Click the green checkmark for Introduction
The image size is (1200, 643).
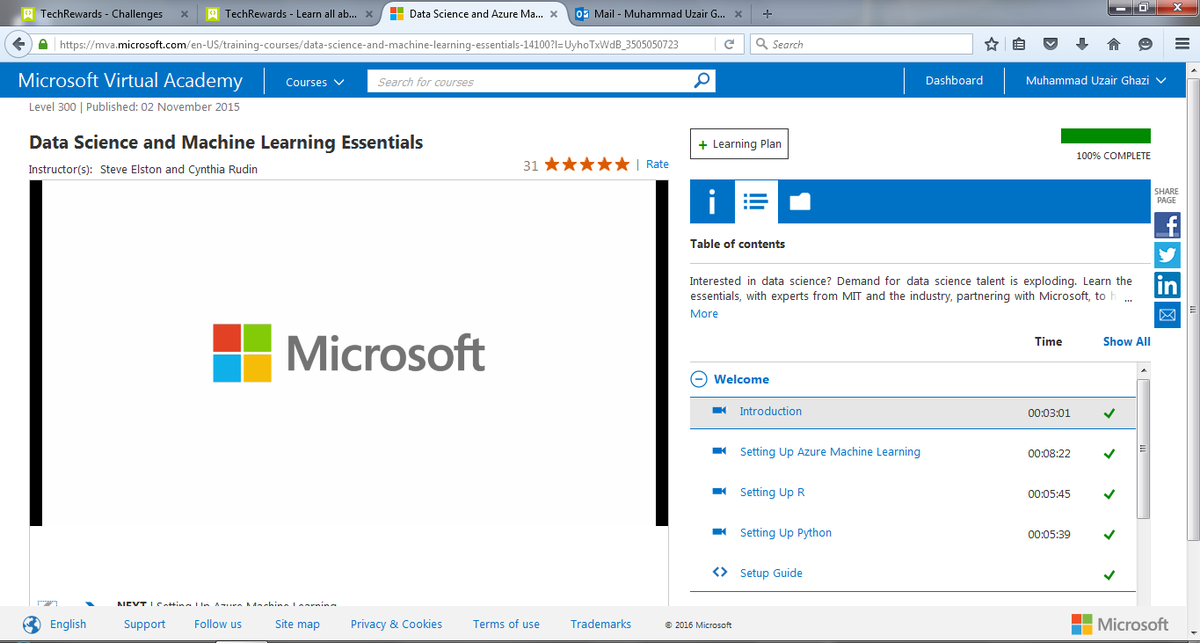[x=1109, y=413]
